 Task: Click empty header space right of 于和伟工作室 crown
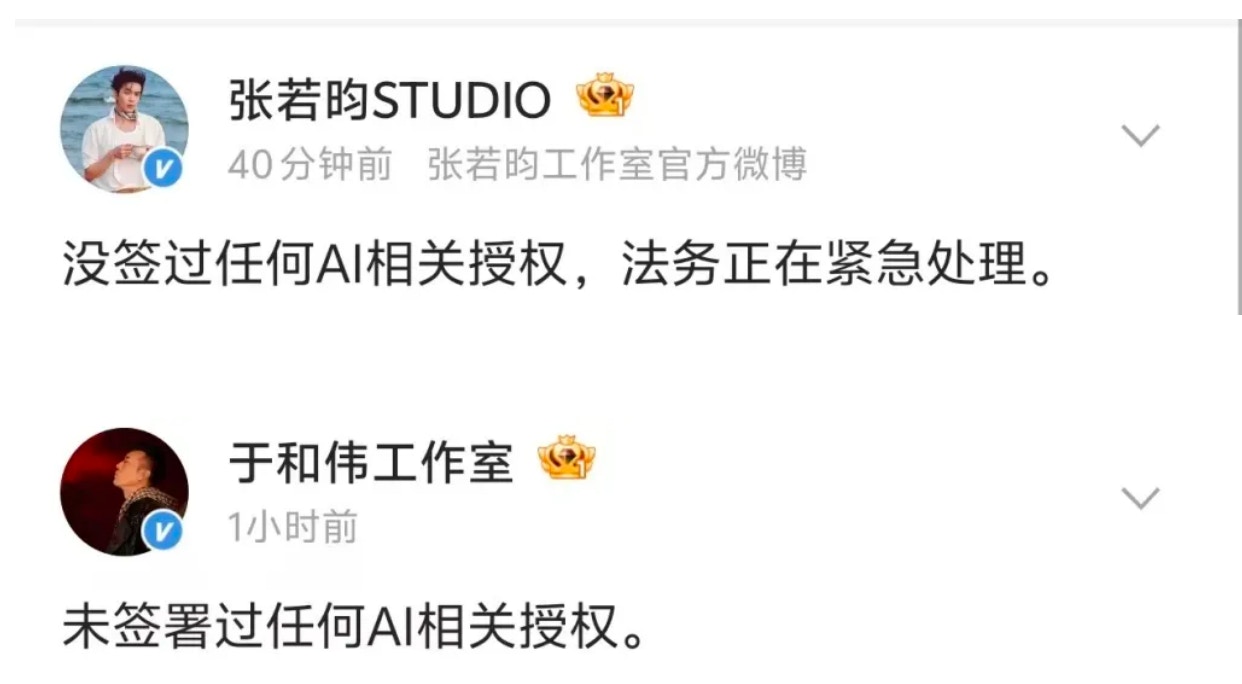(x=850, y=460)
